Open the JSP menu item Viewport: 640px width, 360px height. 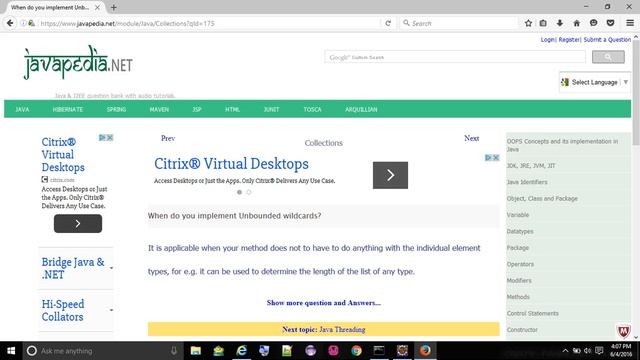point(197,109)
